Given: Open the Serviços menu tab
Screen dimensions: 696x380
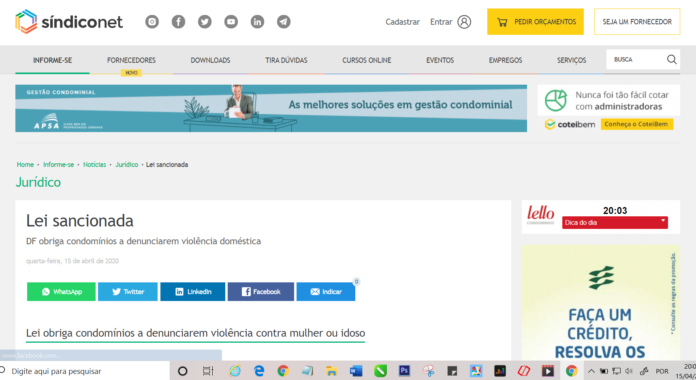Looking at the screenshot, I should [x=572, y=60].
